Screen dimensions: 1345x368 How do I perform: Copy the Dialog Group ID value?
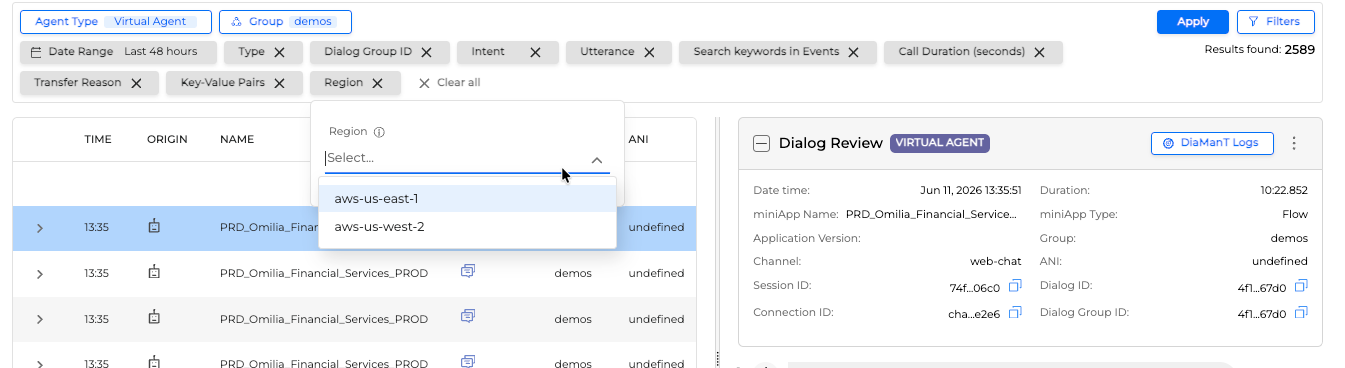pos(1301,312)
